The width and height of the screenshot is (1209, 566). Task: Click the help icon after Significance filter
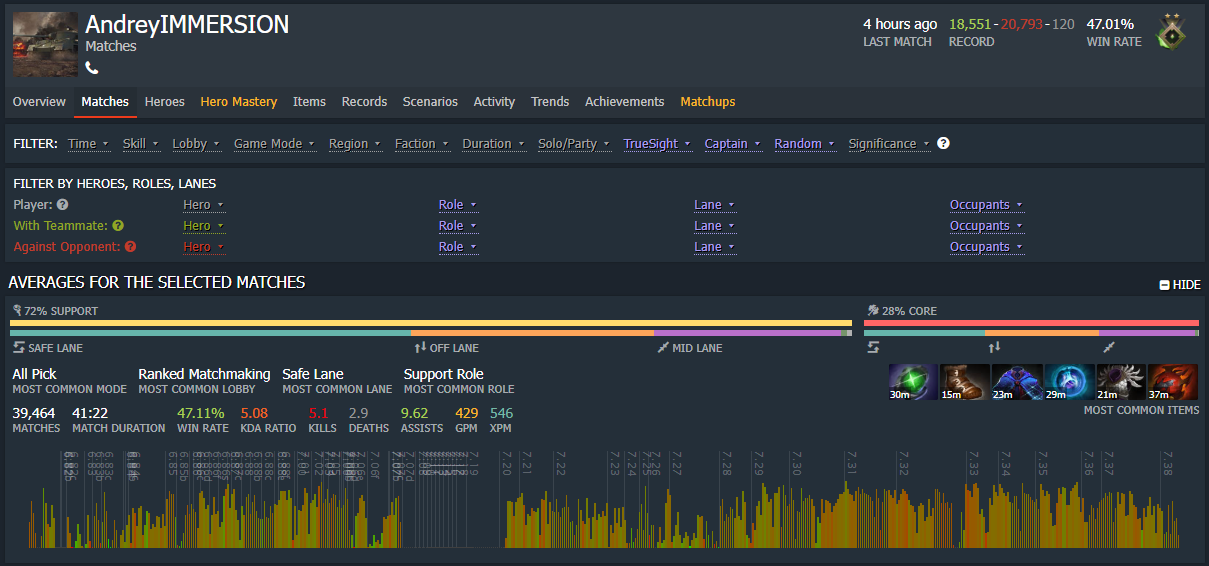coord(943,143)
